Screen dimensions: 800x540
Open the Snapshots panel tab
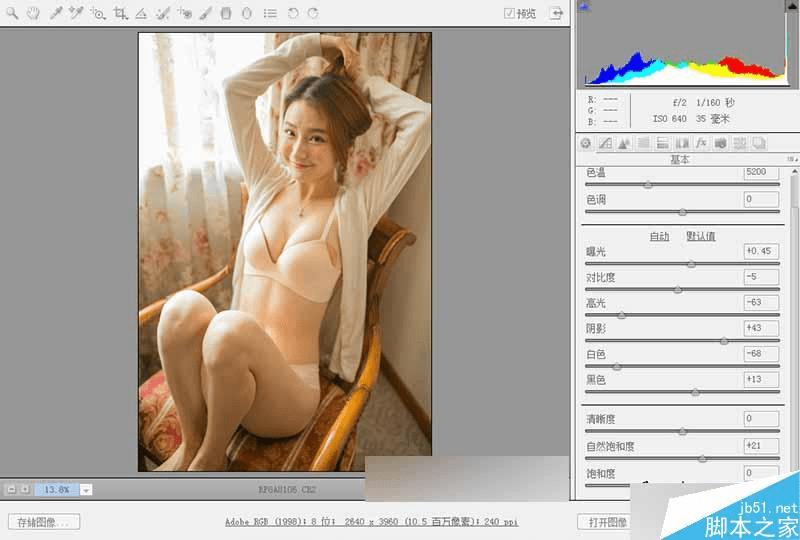point(759,143)
